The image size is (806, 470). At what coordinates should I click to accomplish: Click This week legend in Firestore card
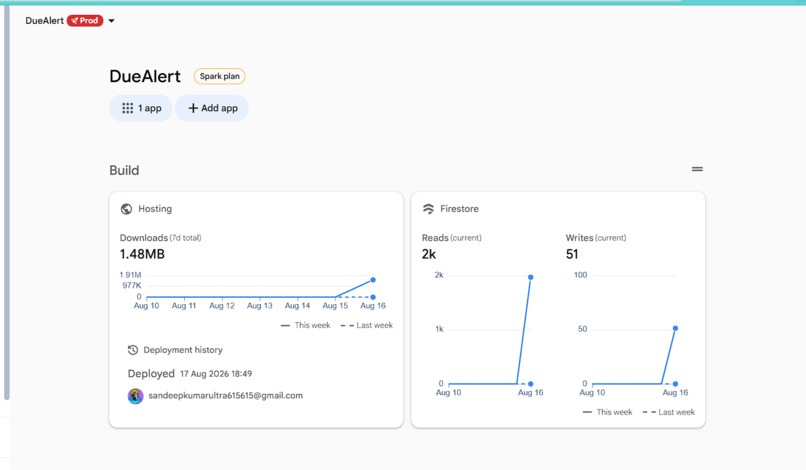click(x=607, y=412)
